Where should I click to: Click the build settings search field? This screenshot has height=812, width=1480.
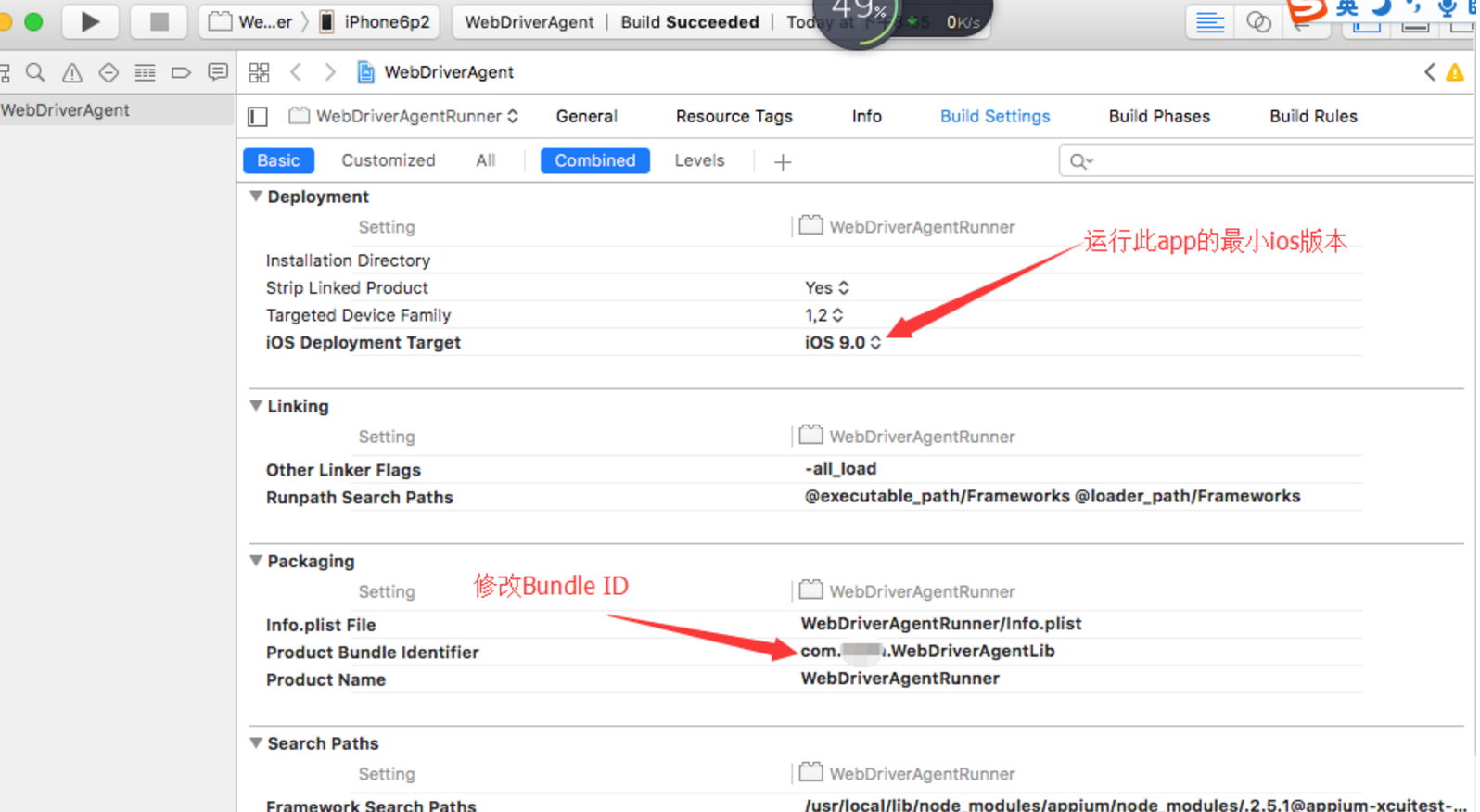(x=1266, y=160)
